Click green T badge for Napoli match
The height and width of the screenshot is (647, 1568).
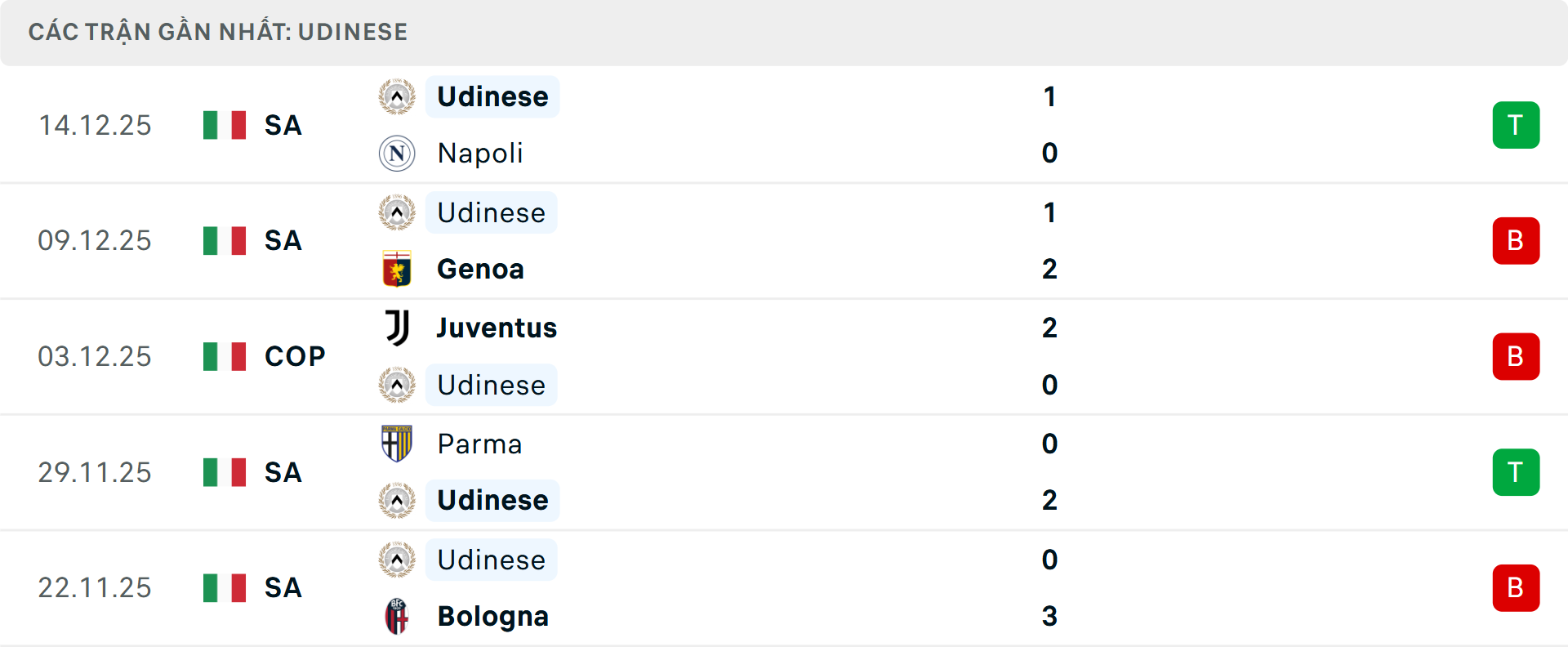pos(1516,125)
